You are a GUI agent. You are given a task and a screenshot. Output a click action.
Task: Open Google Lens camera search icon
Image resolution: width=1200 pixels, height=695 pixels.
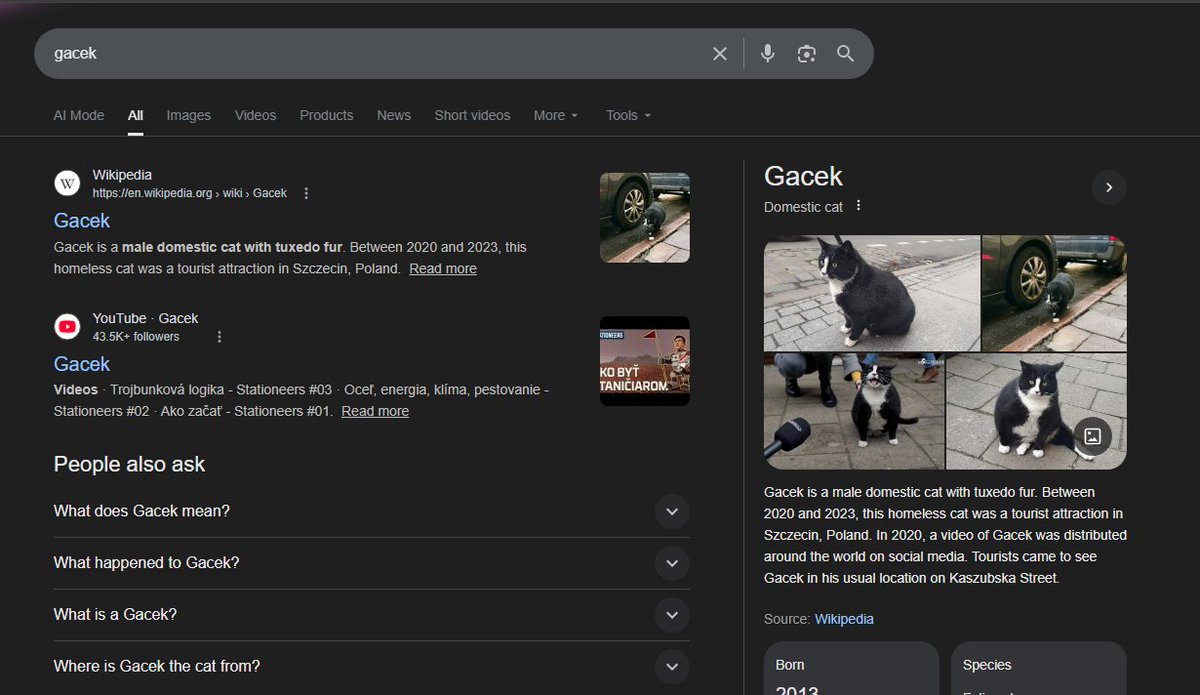(807, 54)
